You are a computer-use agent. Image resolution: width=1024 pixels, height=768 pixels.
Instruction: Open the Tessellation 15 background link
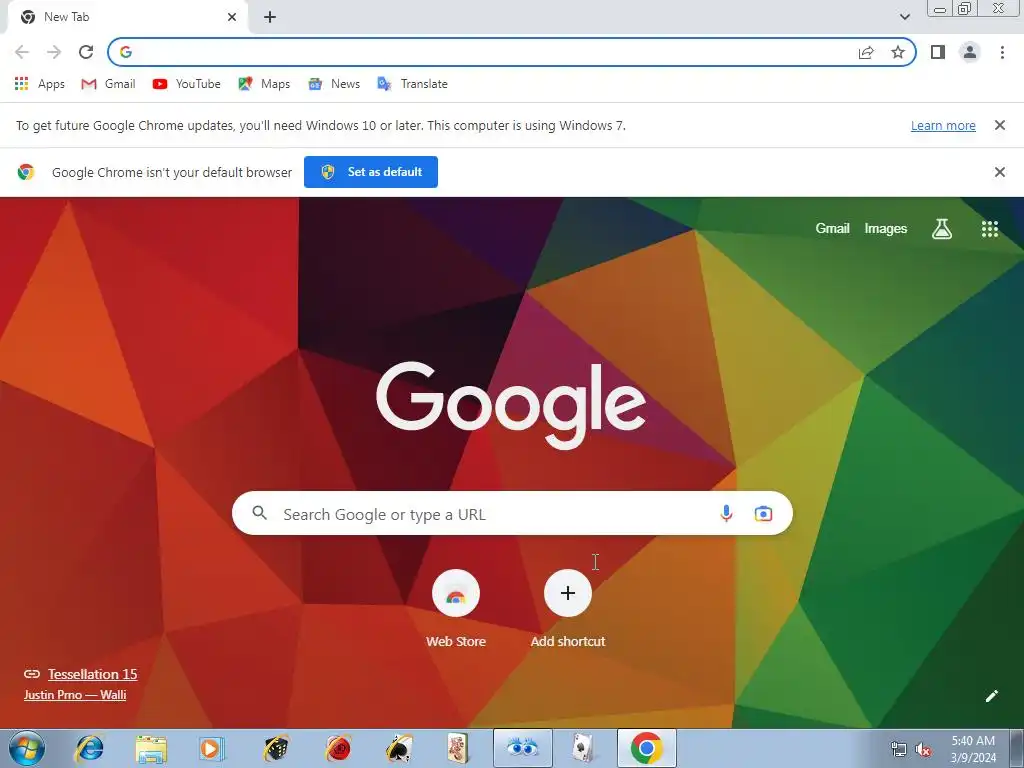[92, 674]
